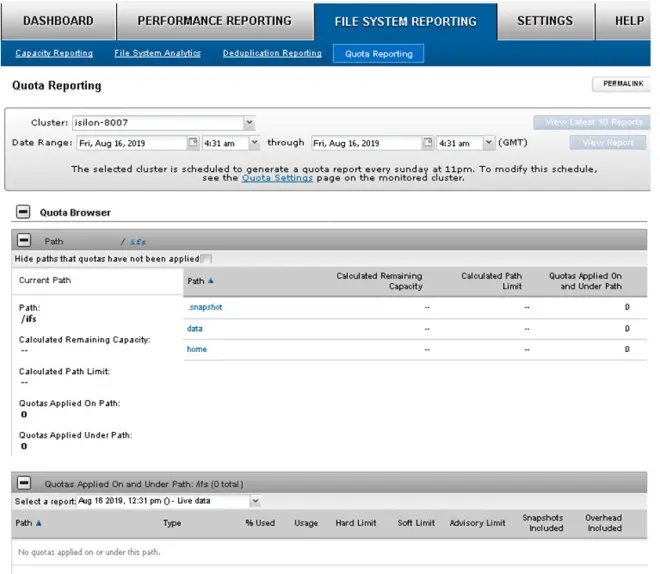Sort by the Path column header
This screenshot has height=574, width=660.
click(200, 281)
